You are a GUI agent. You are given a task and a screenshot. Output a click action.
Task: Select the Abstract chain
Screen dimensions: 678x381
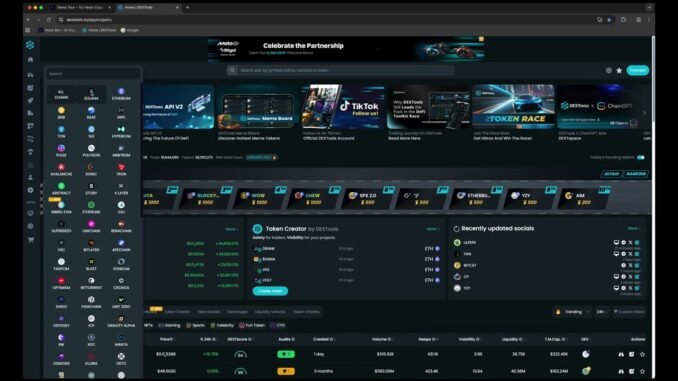61,189
